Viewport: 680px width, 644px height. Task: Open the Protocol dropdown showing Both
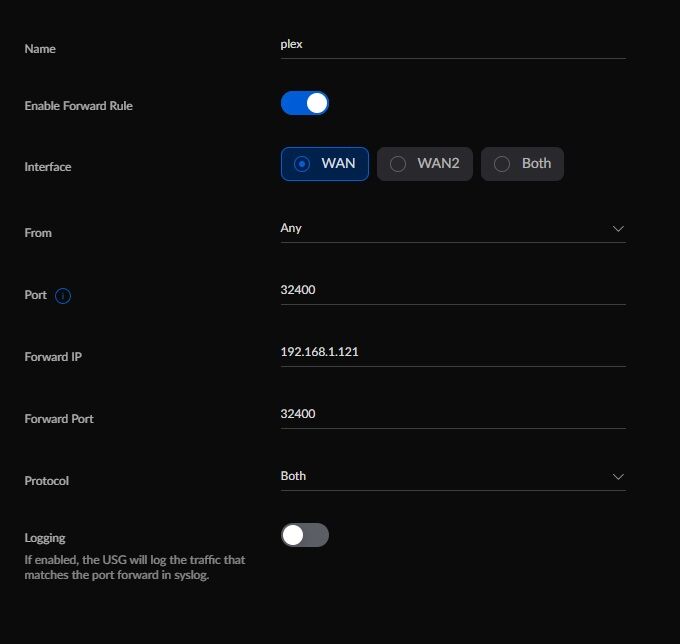(x=453, y=477)
